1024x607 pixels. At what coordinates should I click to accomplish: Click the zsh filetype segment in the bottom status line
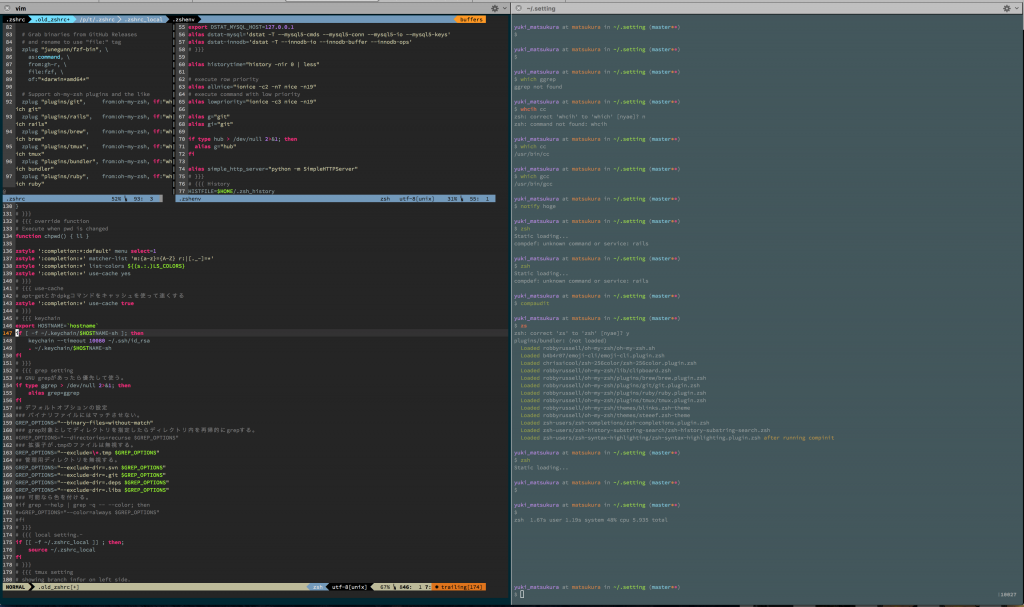pos(319,587)
